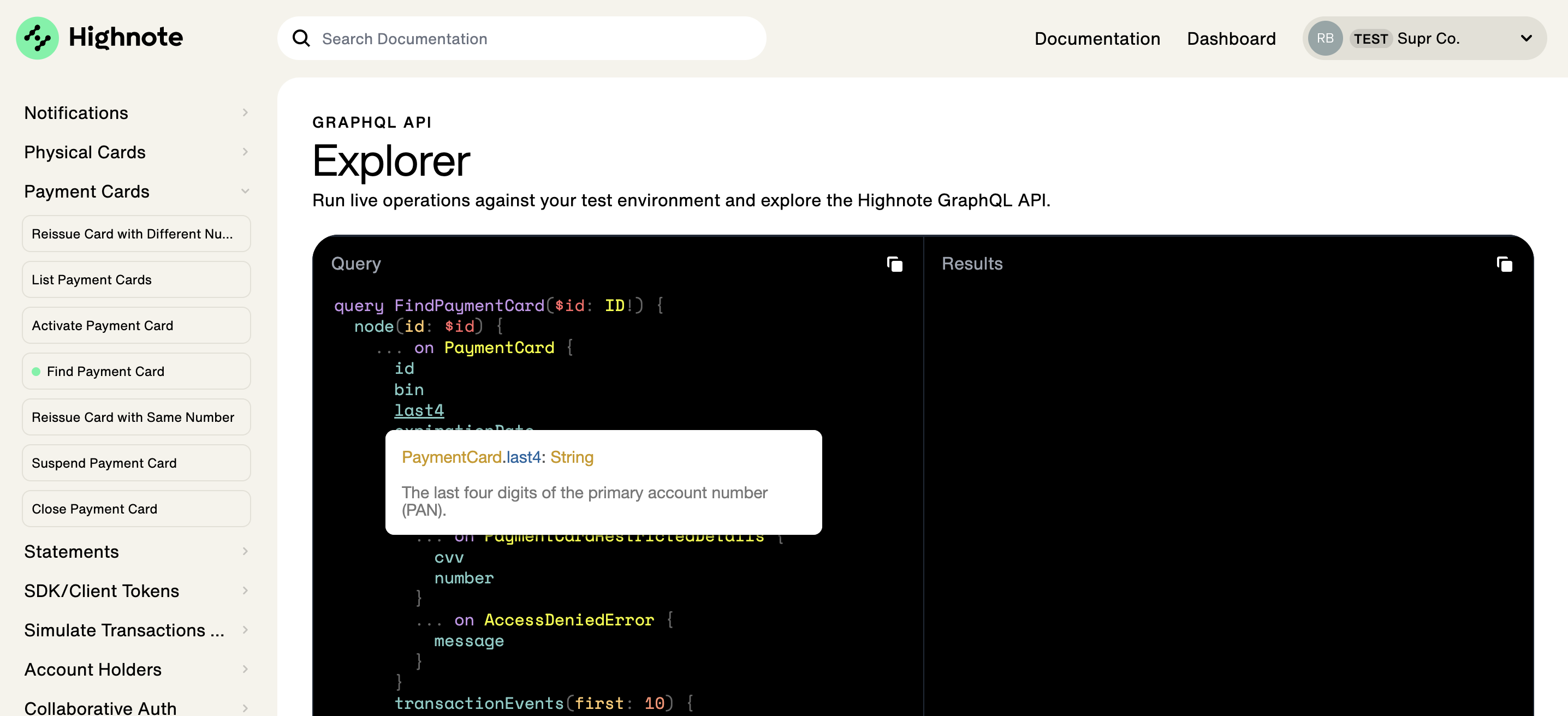Click the last4 field in query
The width and height of the screenshot is (1568, 716).
[419, 410]
